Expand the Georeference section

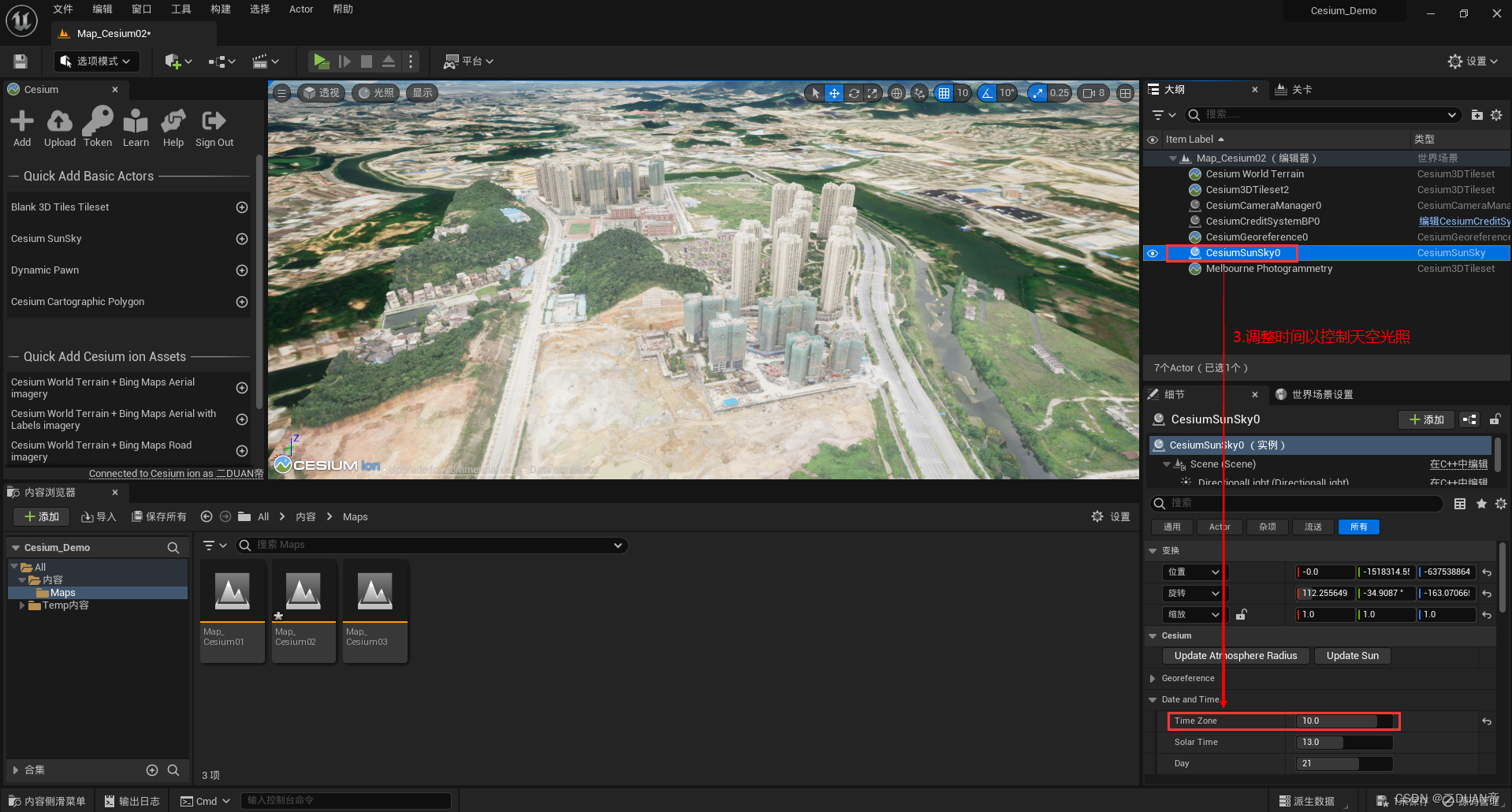pyautogui.click(x=1153, y=679)
